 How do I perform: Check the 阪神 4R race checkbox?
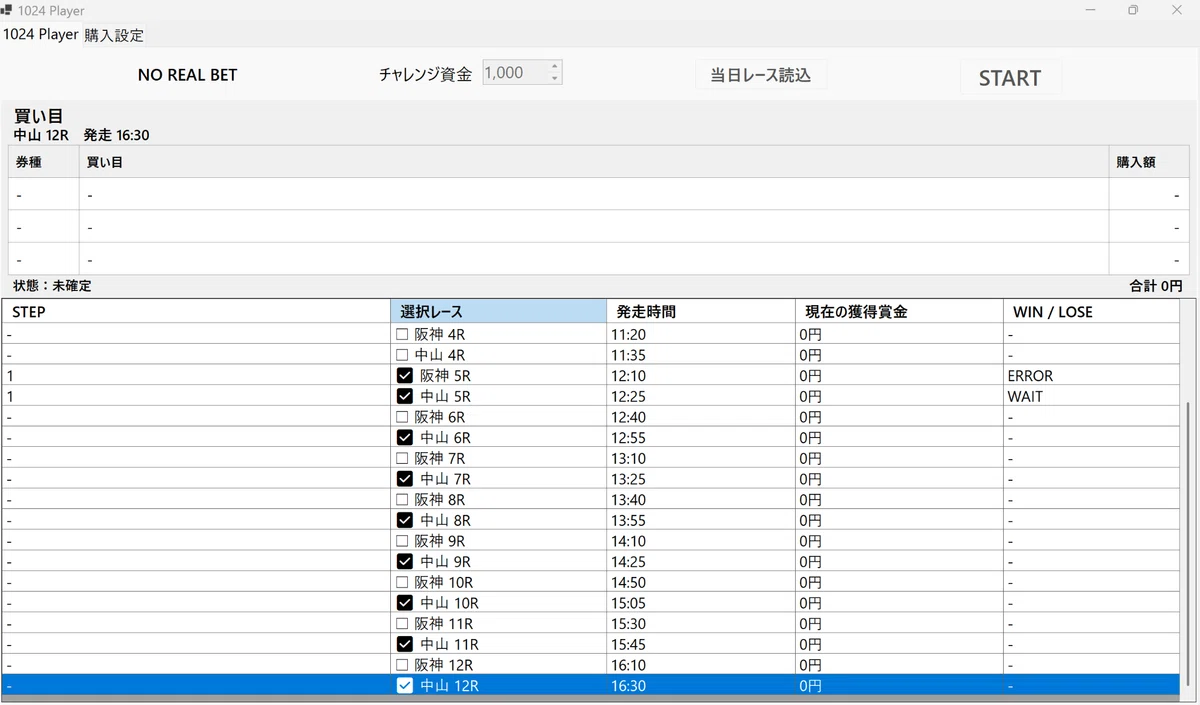pos(402,335)
